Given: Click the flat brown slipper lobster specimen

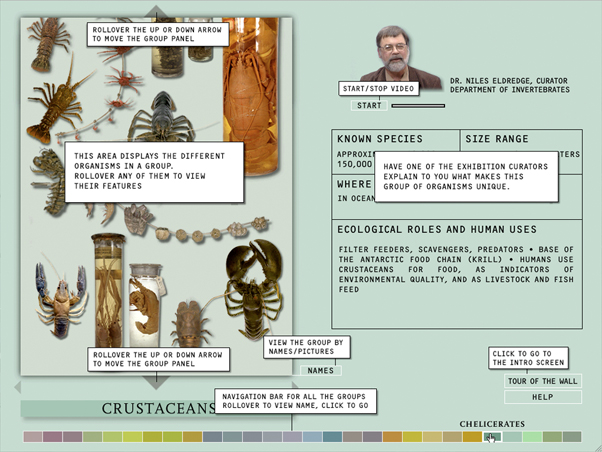Looking at the screenshot, I should point(189,325).
